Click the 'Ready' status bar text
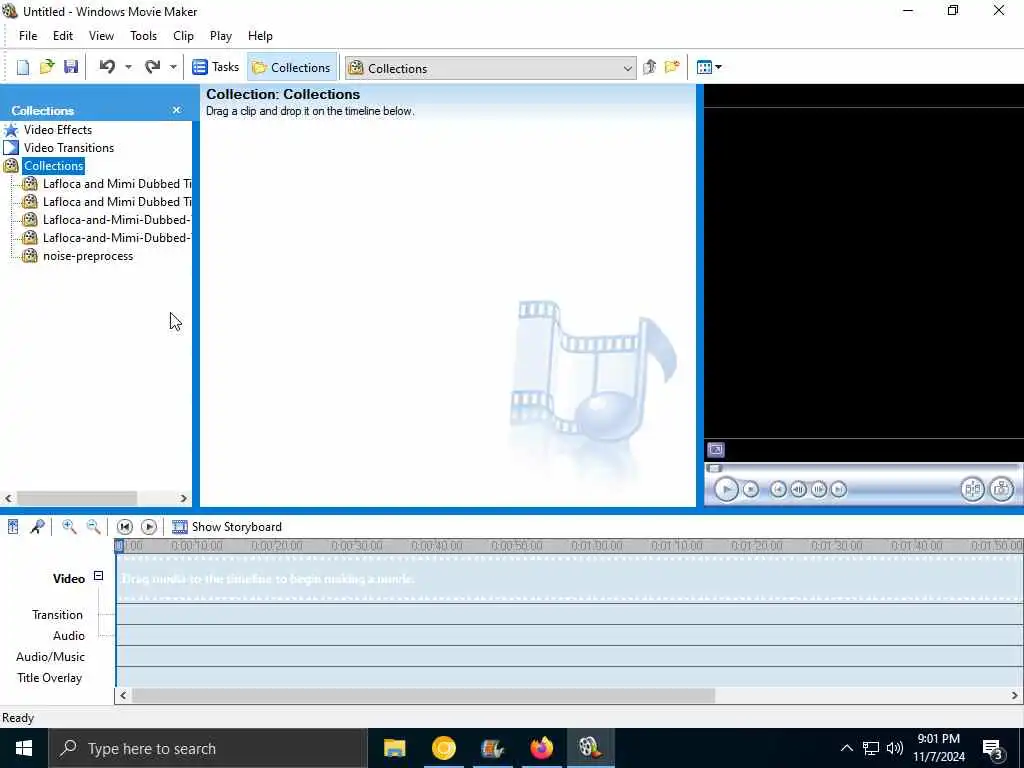Screen dimensions: 1024x768 click(18, 718)
